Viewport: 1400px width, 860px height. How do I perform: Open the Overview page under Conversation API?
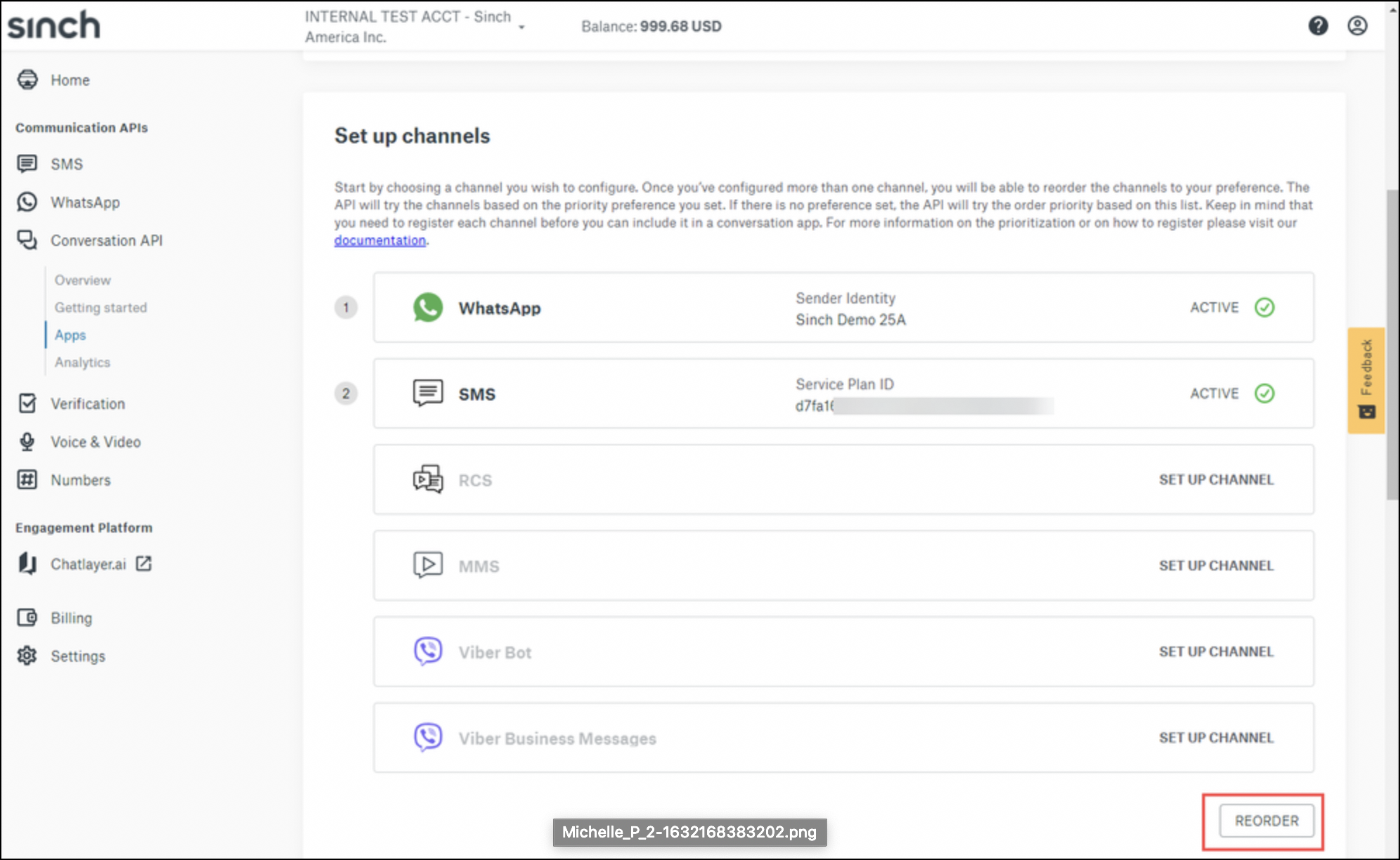tap(82, 280)
